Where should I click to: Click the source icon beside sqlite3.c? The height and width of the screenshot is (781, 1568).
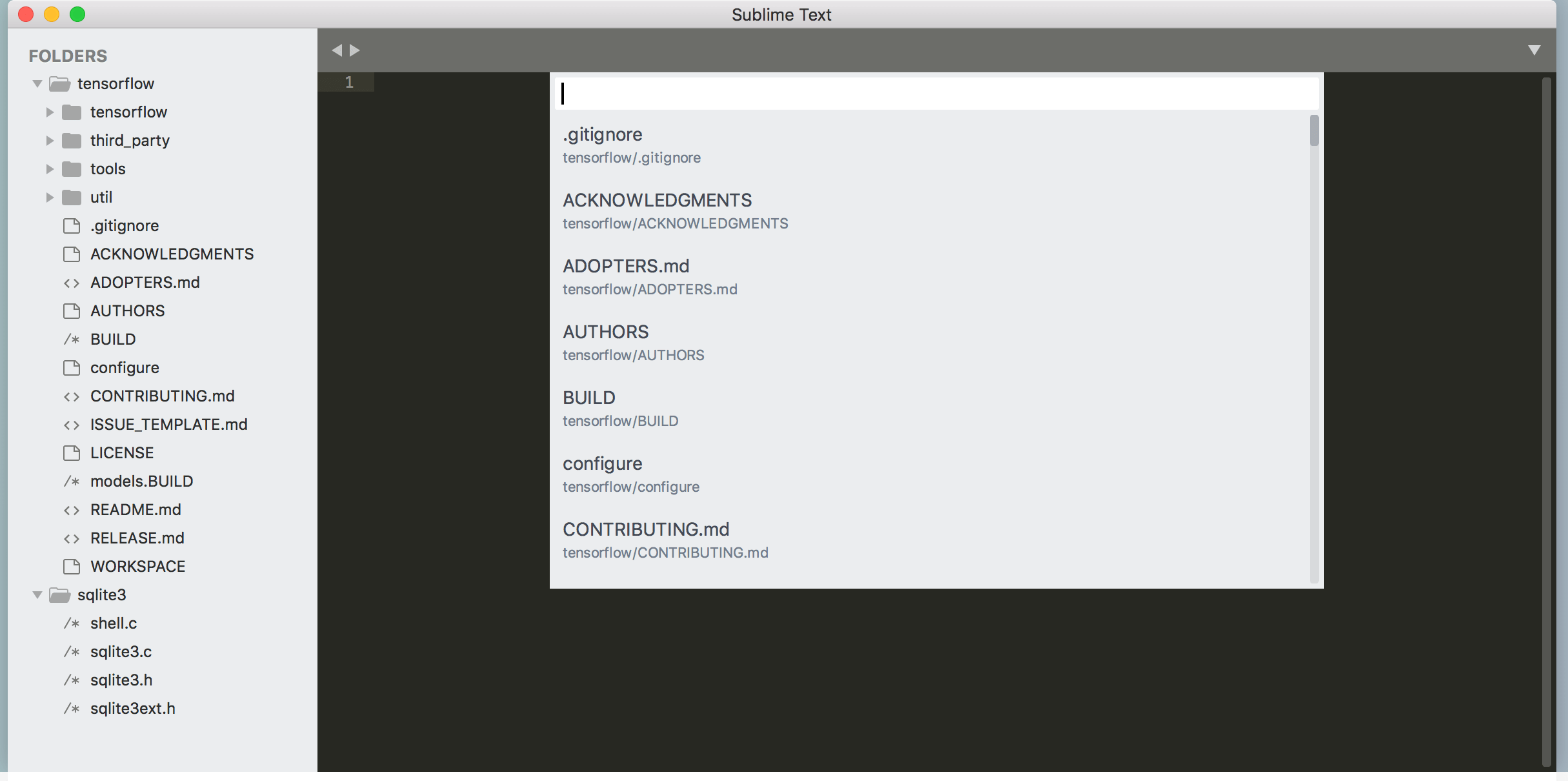pyautogui.click(x=72, y=652)
